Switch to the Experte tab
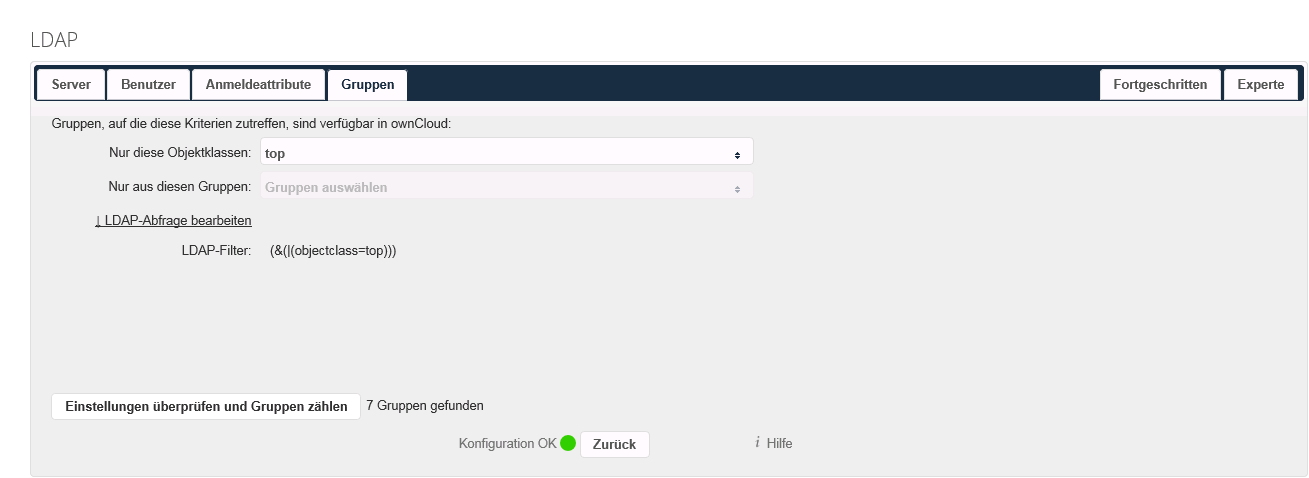Viewport: 1309px width, 478px height. click(1260, 85)
